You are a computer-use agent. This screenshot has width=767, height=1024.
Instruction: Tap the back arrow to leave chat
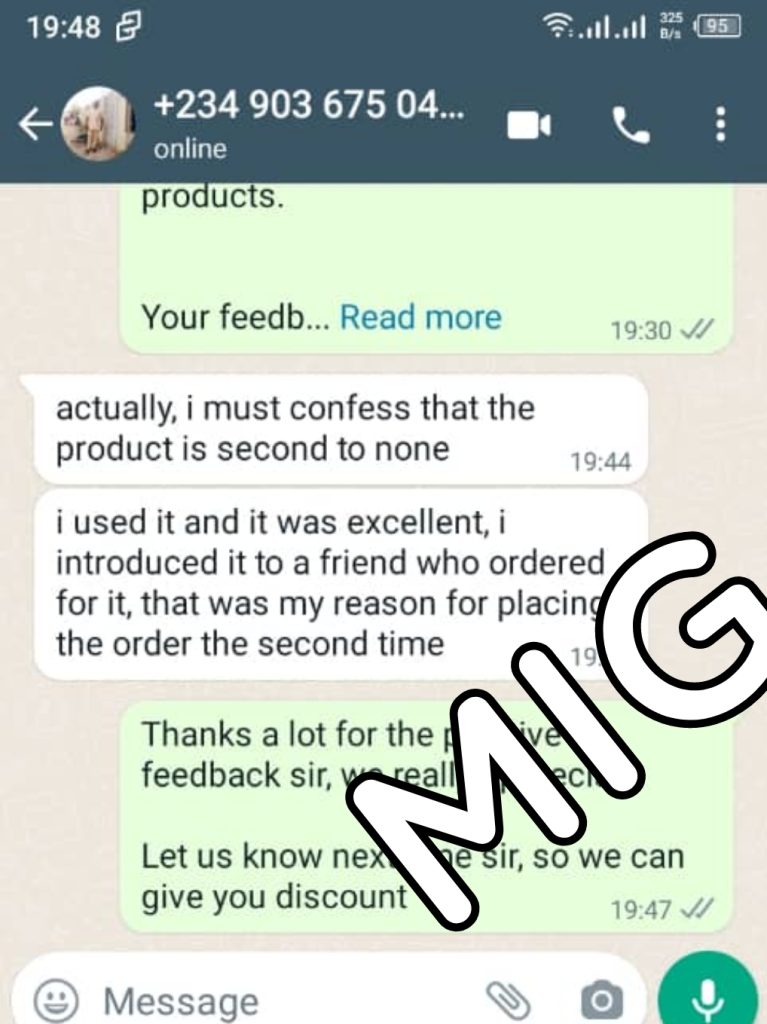[35, 123]
